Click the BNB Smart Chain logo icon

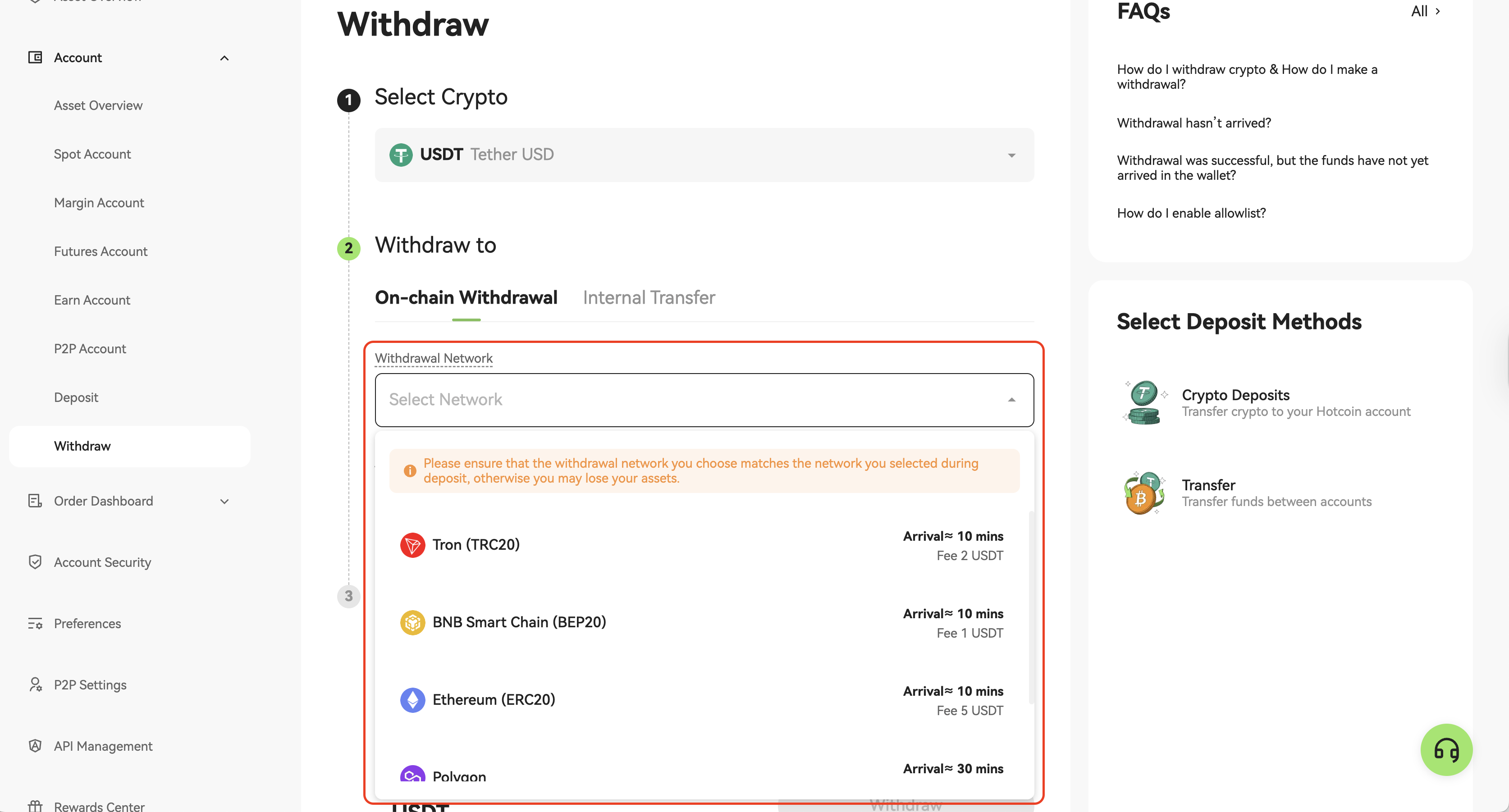pyautogui.click(x=412, y=622)
